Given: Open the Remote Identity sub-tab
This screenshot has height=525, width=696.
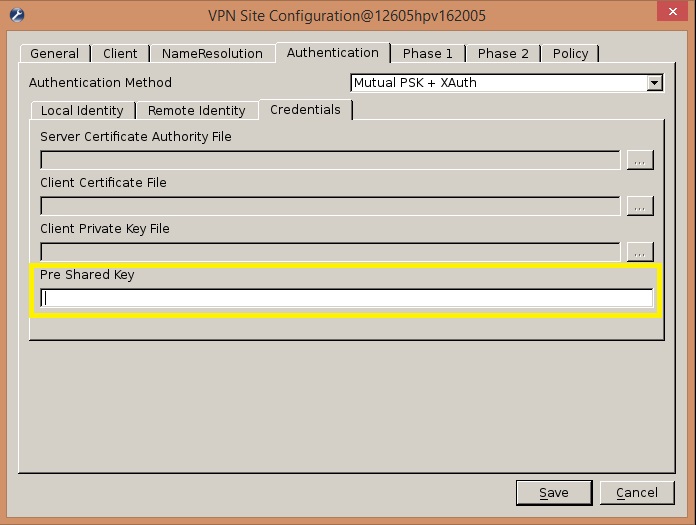Looking at the screenshot, I should [196, 111].
